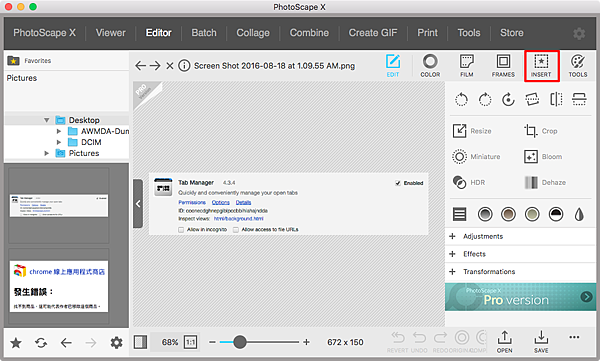The image size is (600, 361).
Task: Switch to the Batch tab
Action: pyautogui.click(x=204, y=33)
